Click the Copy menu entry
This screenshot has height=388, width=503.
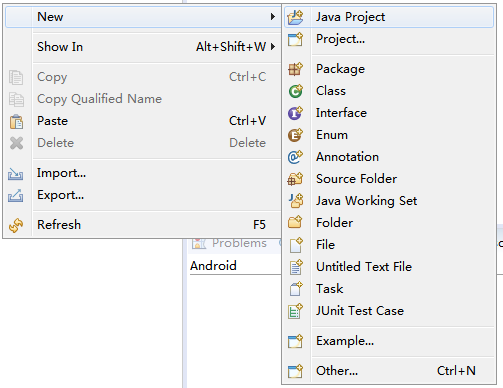143,77
